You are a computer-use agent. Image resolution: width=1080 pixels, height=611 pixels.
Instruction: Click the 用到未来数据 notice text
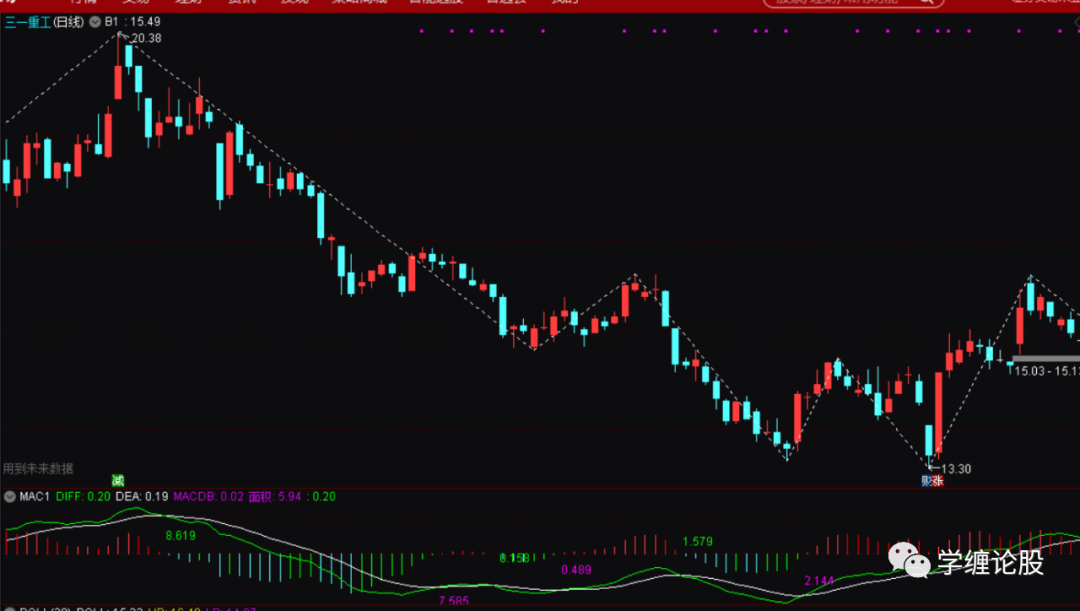(x=38, y=468)
